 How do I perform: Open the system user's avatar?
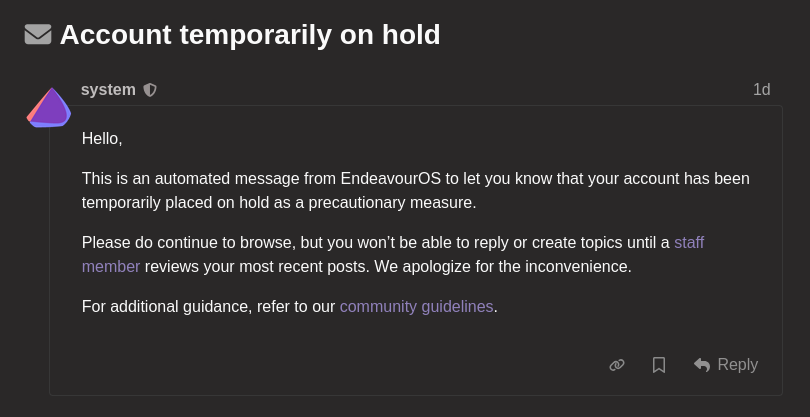49,107
